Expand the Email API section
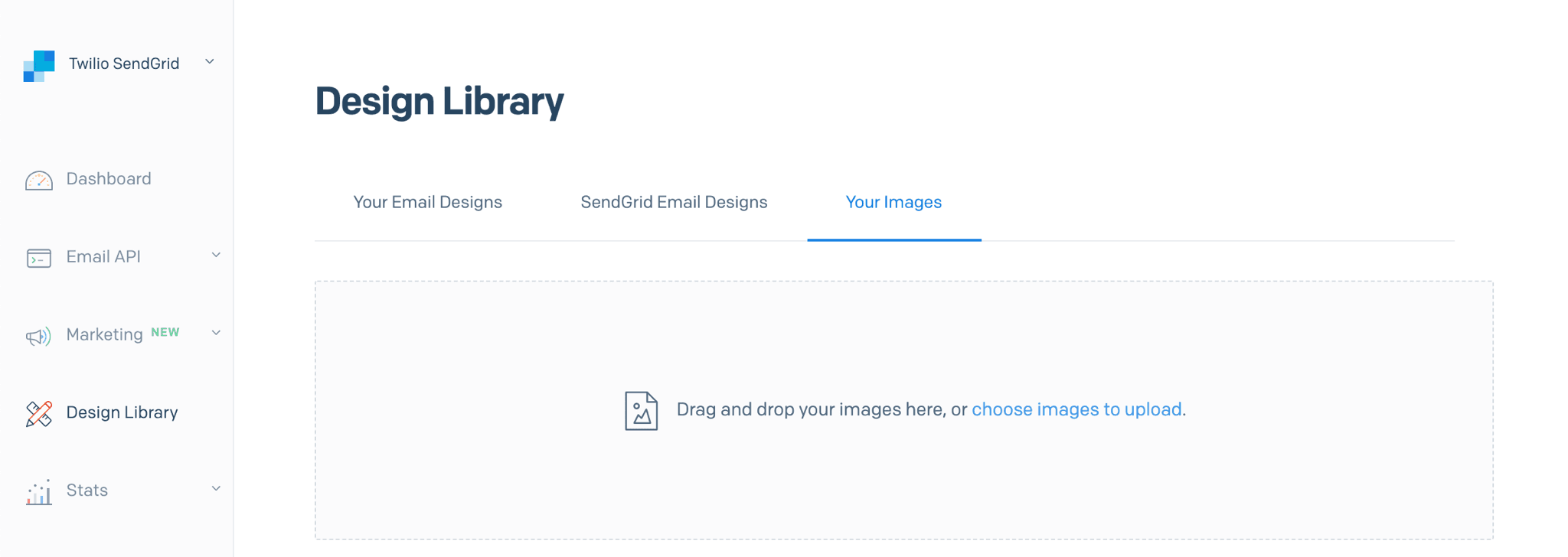Viewport: 1568px width, 557px height. [x=216, y=256]
